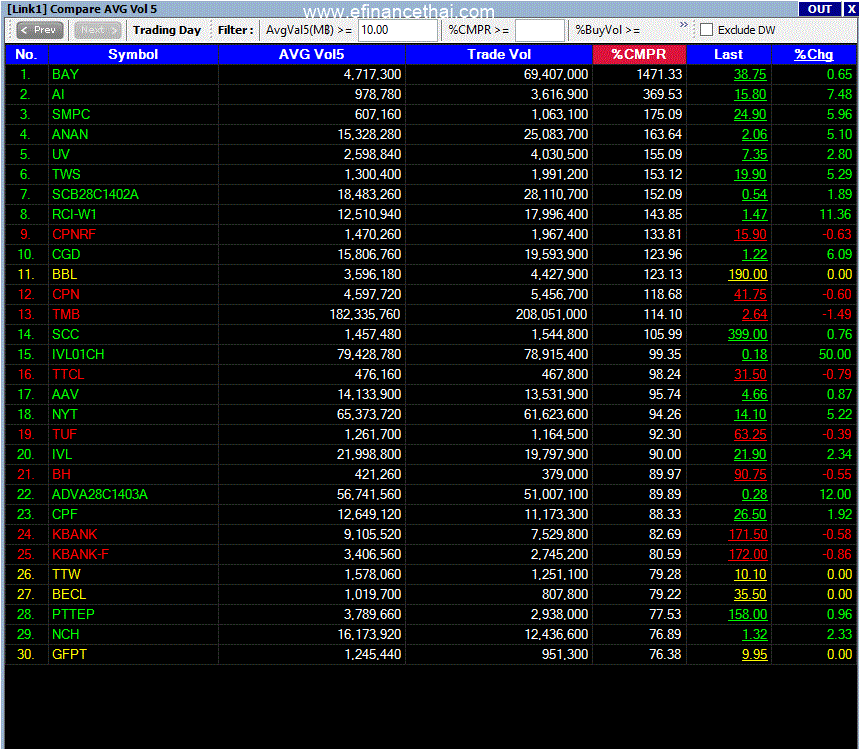This screenshot has height=749, width=859.
Task: Select the BH symbol
Action: 61,474
